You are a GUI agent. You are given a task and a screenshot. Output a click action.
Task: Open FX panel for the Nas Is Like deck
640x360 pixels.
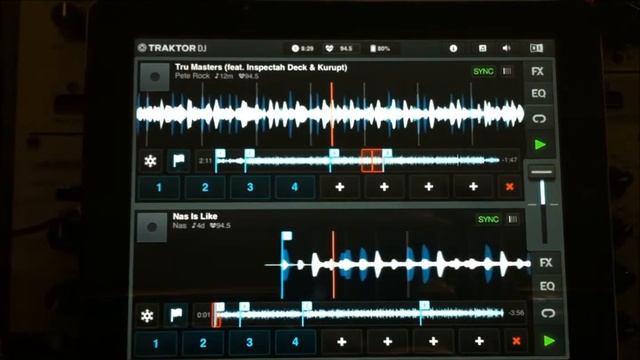point(546,262)
